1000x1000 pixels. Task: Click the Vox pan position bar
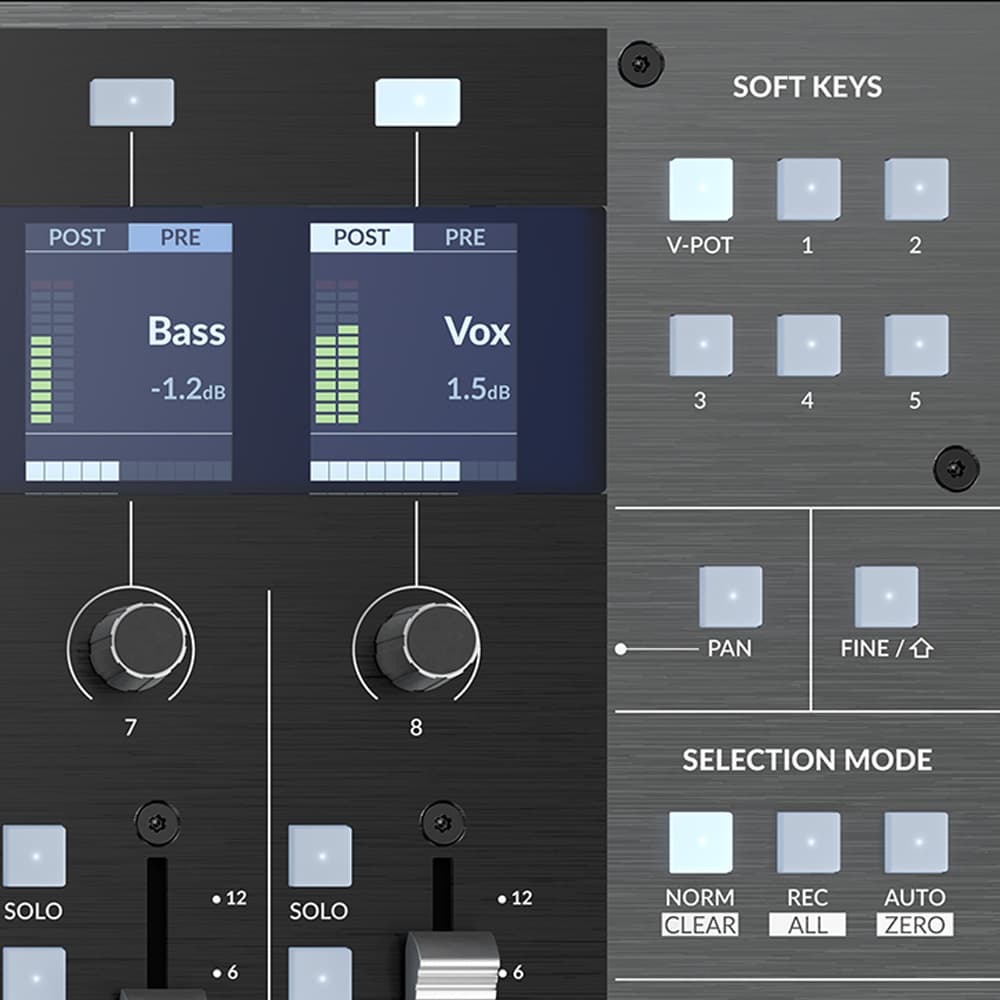tap(413, 471)
